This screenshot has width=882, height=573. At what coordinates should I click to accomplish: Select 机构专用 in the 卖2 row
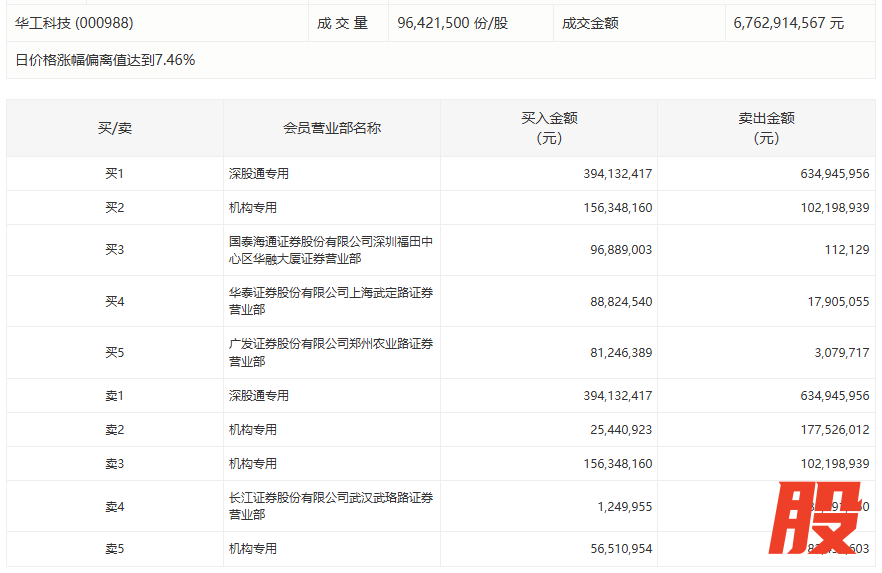(253, 430)
